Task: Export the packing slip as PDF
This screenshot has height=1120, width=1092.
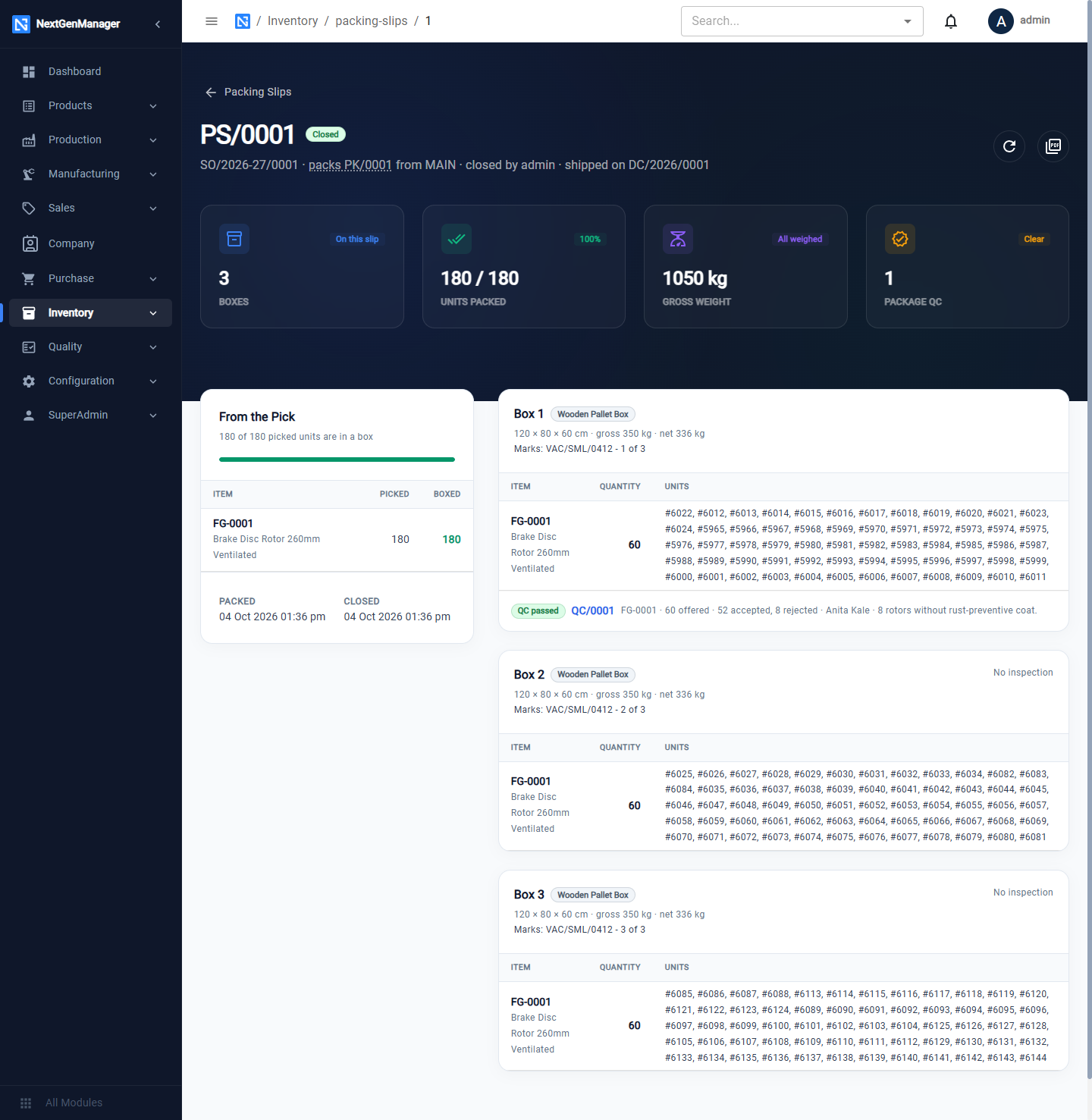Action: [x=1053, y=146]
